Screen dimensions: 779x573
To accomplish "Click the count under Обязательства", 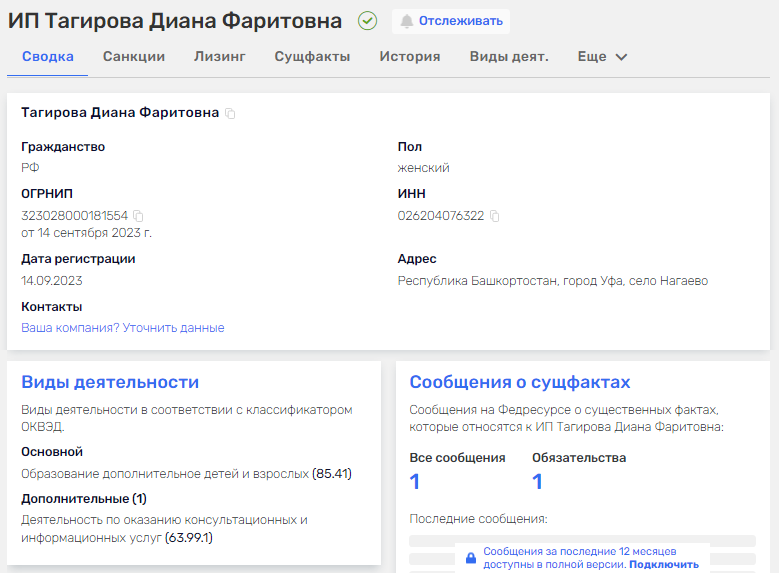I will point(537,482).
